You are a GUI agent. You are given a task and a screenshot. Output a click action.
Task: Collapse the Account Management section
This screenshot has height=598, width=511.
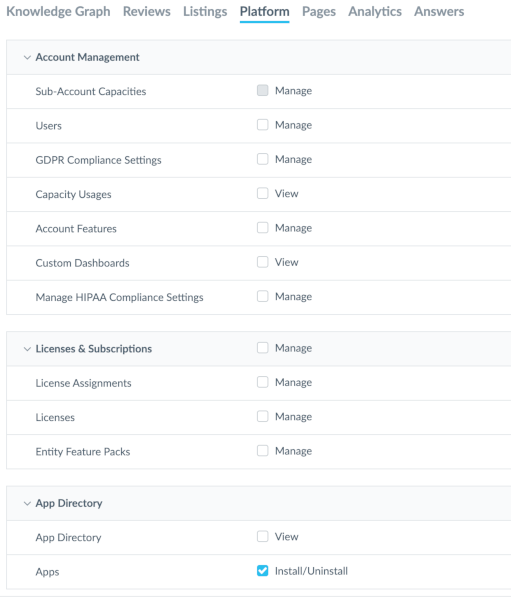coord(27,58)
